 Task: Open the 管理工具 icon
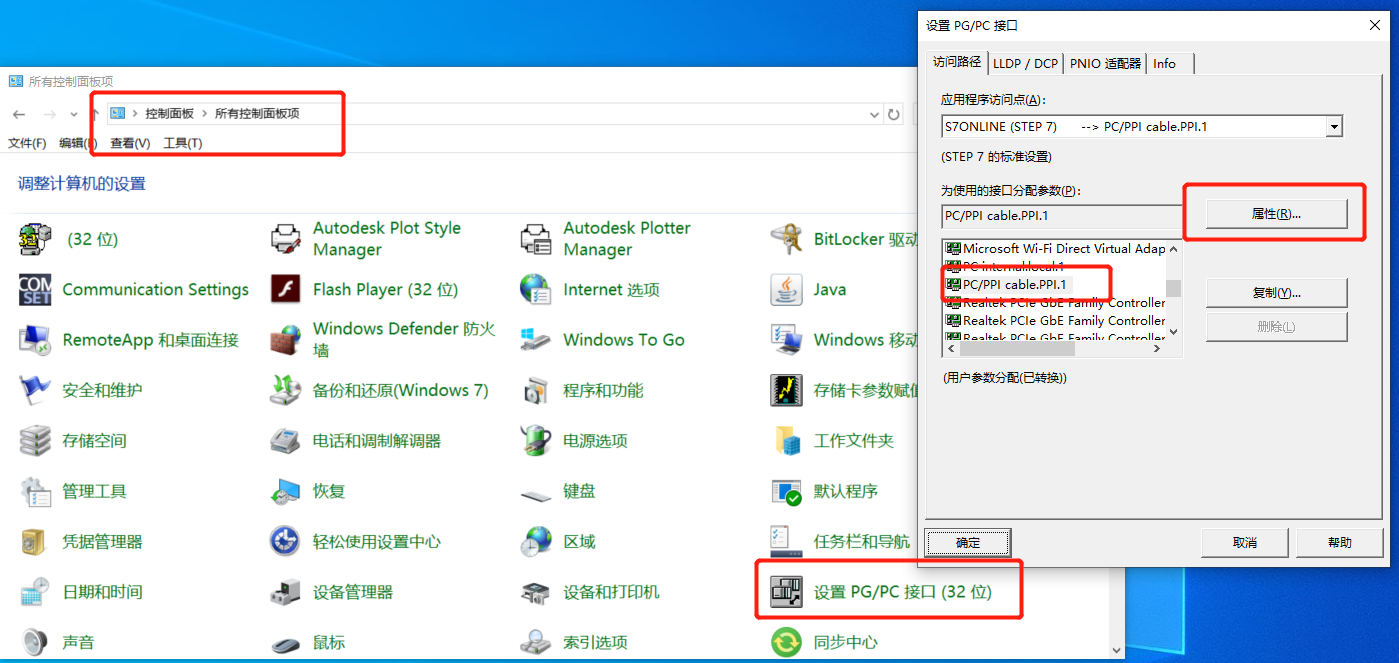(x=35, y=491)
